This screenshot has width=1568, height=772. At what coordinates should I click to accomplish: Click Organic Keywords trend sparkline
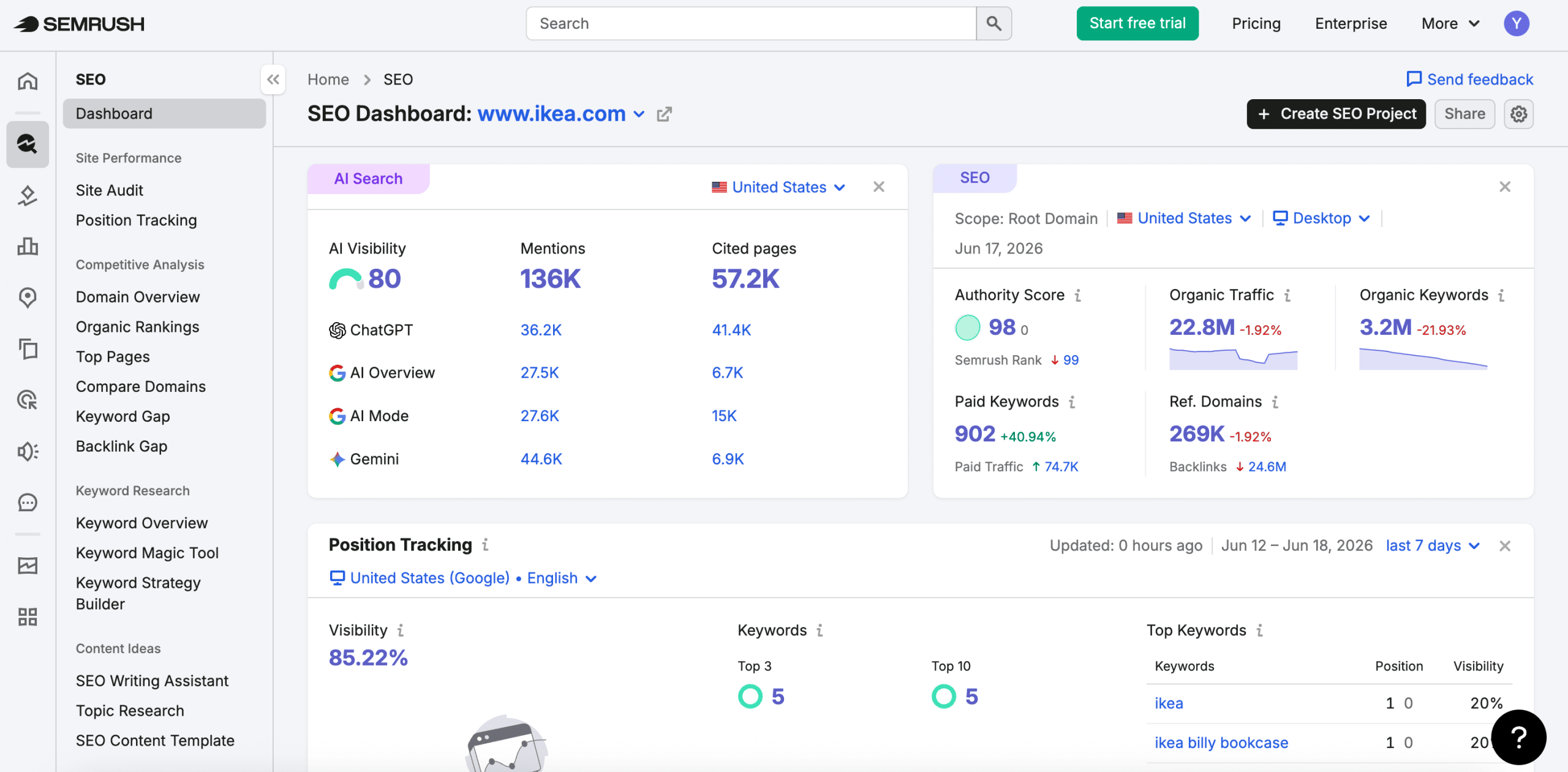(1423, 359)
